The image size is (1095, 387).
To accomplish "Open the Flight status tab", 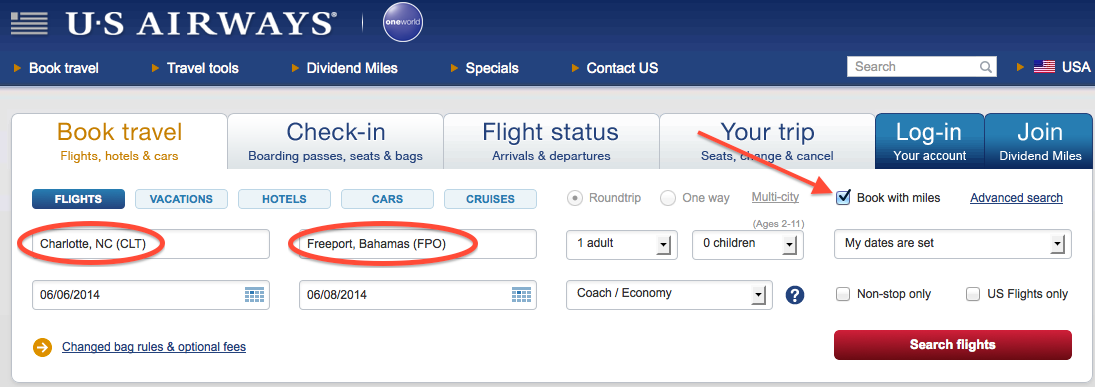I will pyautogui.click(x=551, y=141).
